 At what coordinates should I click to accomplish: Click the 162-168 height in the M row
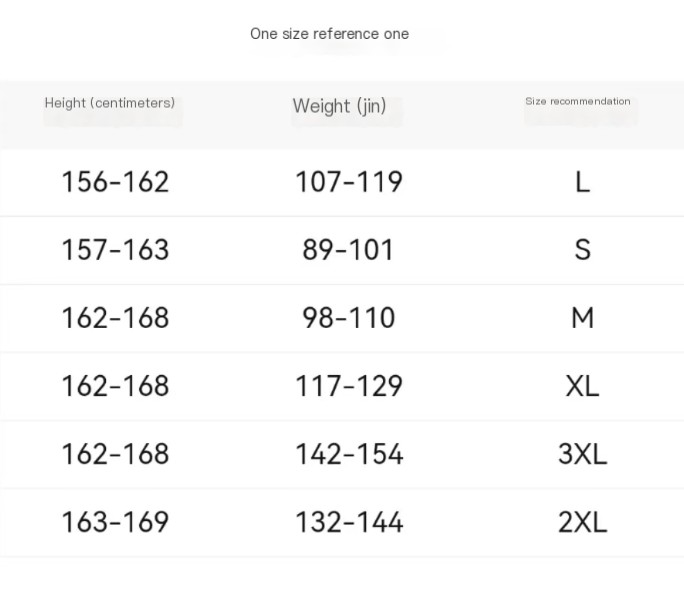[x=115, y=318]
